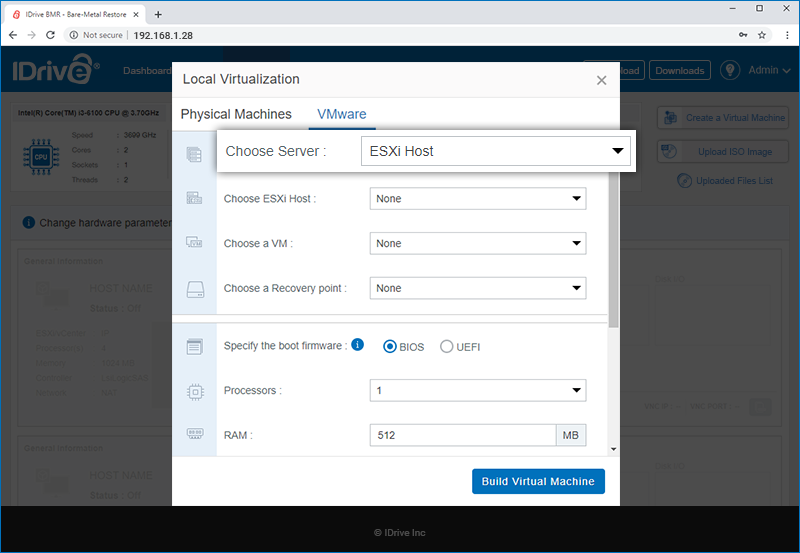Switch to the Physical Machines tab
This screenshot has height=553, width=800.
coord(236,114)
